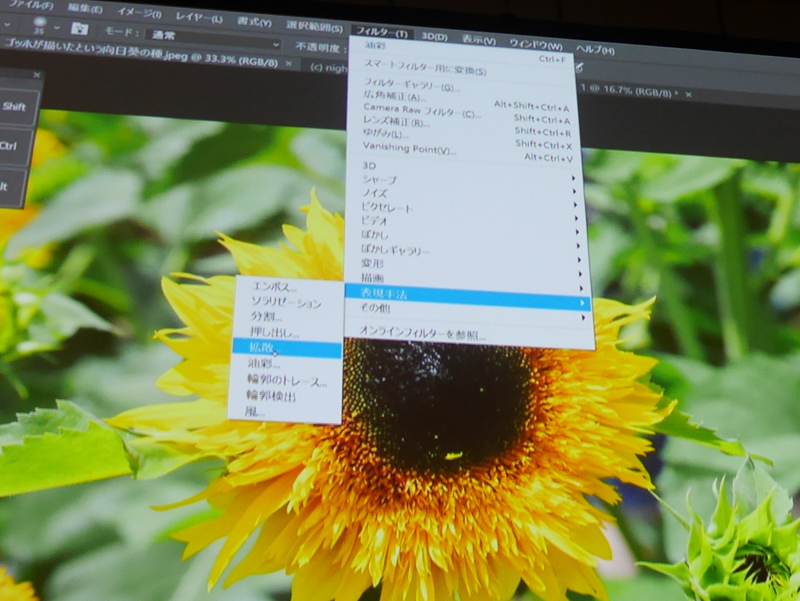The height and width of the screenshot is (601, 800).
Task: Expand the brush preset dropdown arrow
Action: pos(57,28)
